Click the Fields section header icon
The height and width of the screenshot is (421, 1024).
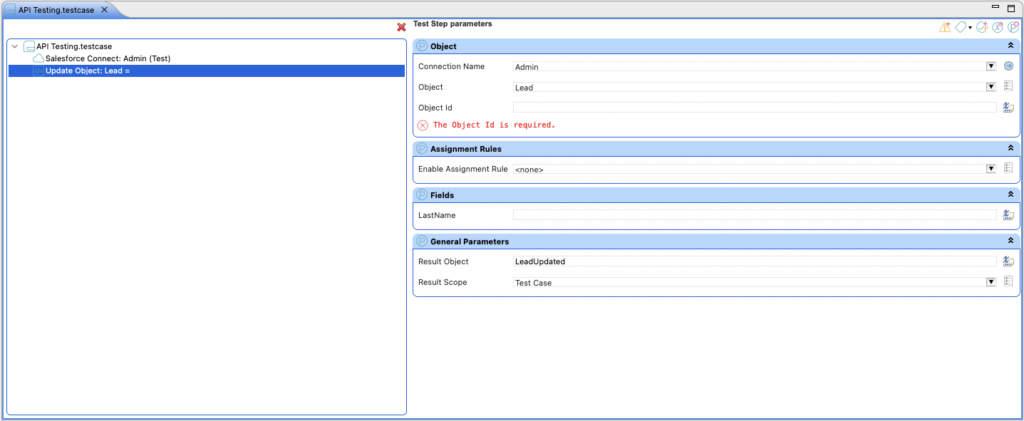coord(422,195)
